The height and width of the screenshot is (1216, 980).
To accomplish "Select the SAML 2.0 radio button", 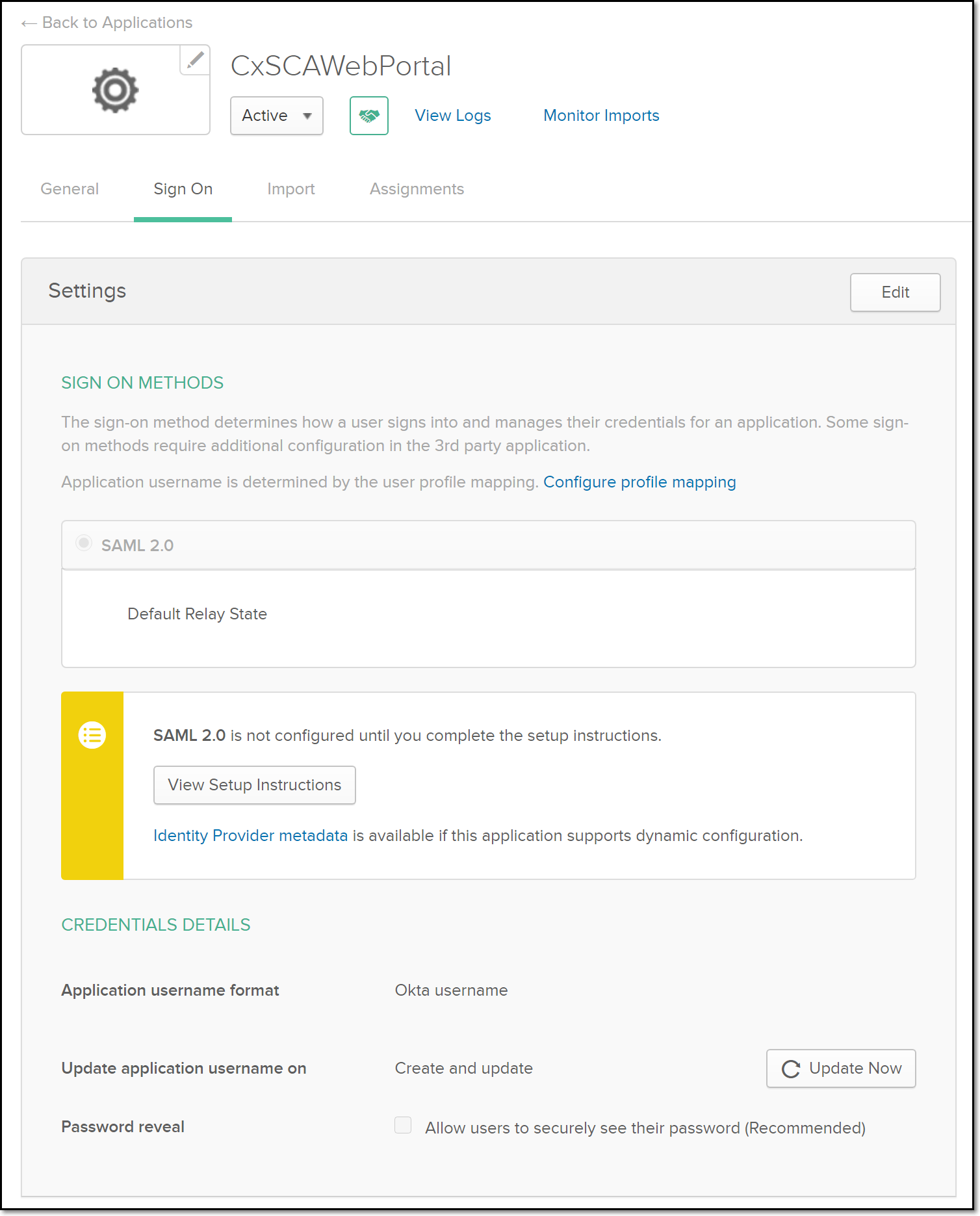I will 84,543.
